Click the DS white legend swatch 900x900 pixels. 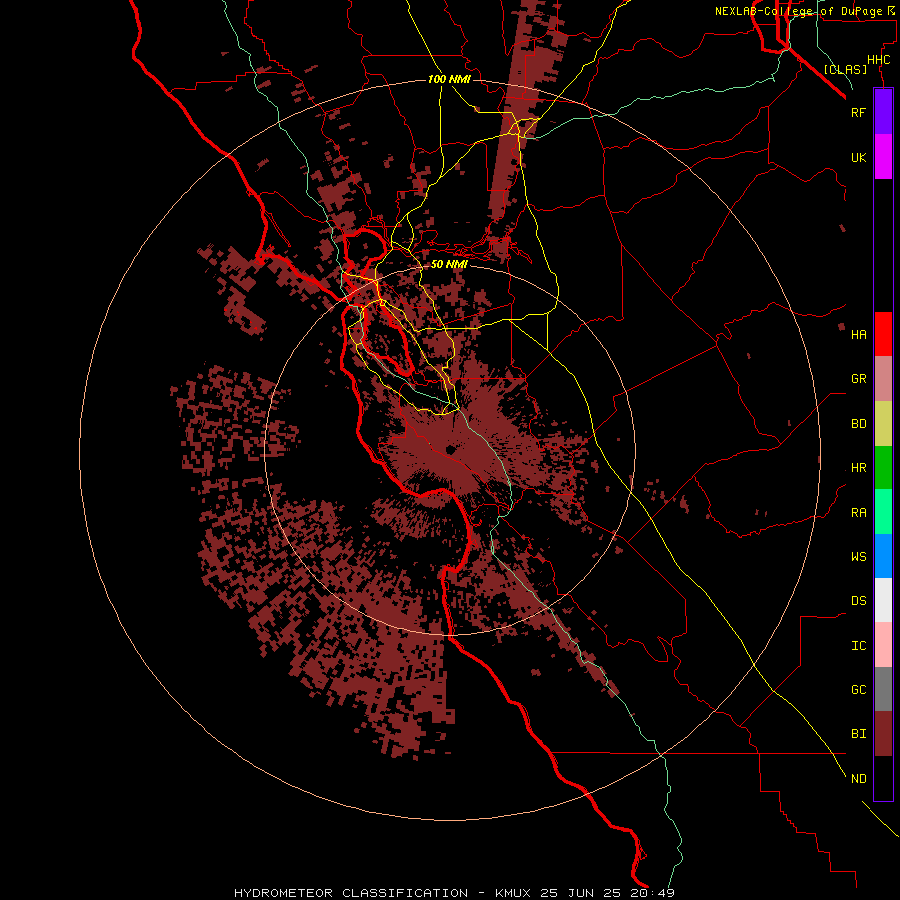(x=883, y=600)
